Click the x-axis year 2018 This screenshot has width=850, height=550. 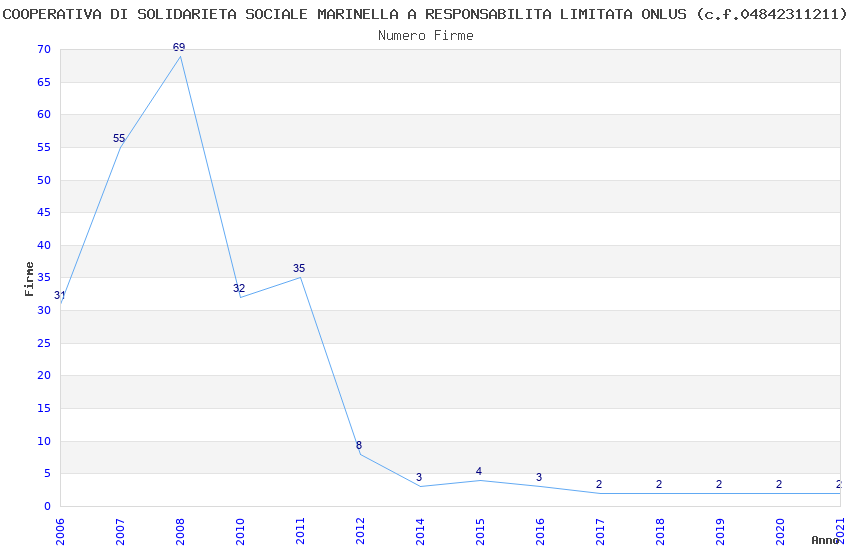(x=660, y=531)
